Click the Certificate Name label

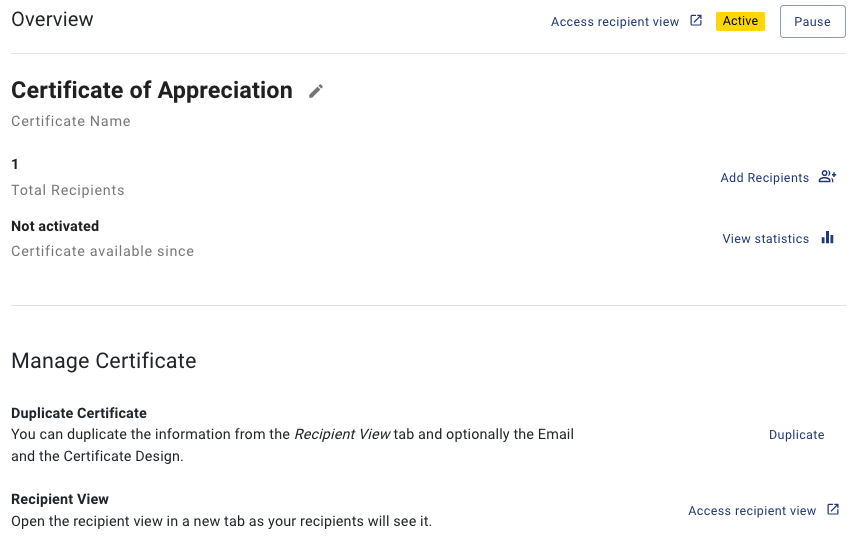[x=71, y=121]
